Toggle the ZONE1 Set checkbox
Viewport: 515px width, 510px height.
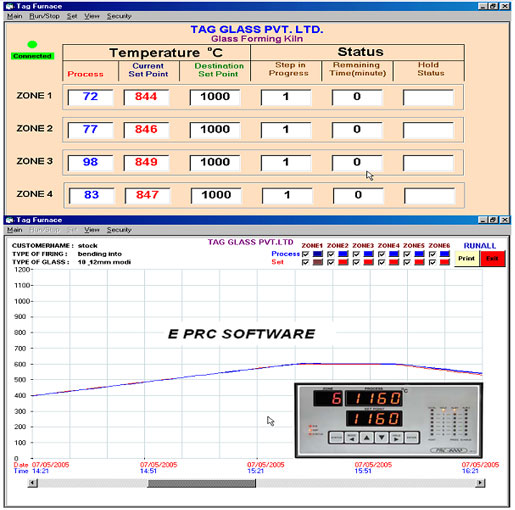pyautogui.click(x=305, y=262)
